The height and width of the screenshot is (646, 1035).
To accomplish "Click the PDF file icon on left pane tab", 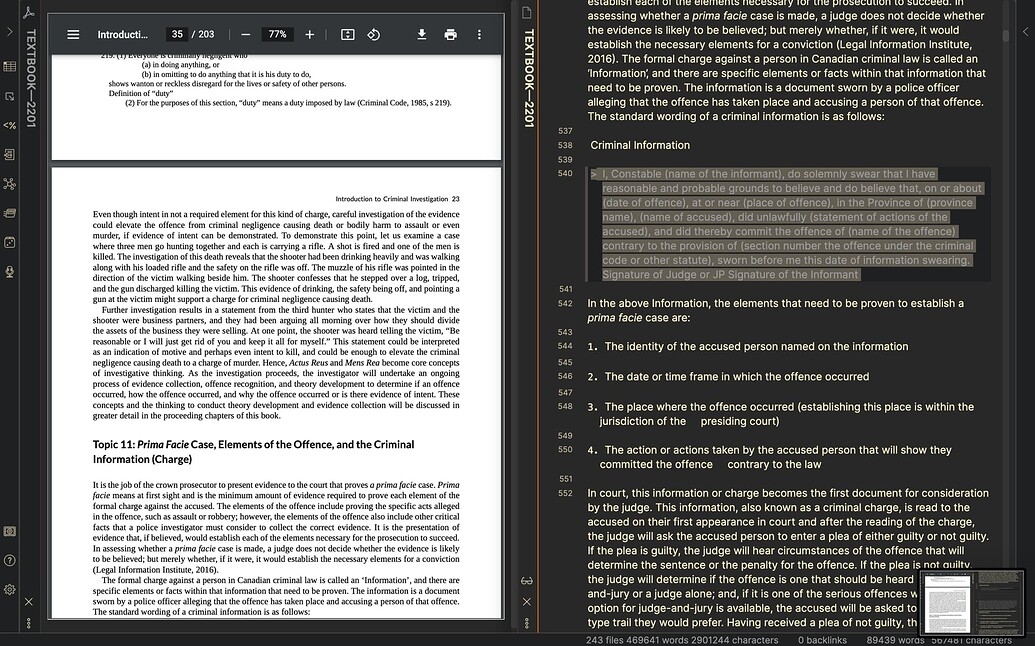I will 29,13.
